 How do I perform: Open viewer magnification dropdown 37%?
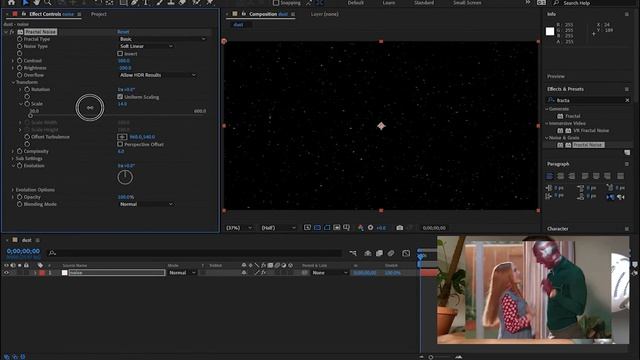[239, 228]
